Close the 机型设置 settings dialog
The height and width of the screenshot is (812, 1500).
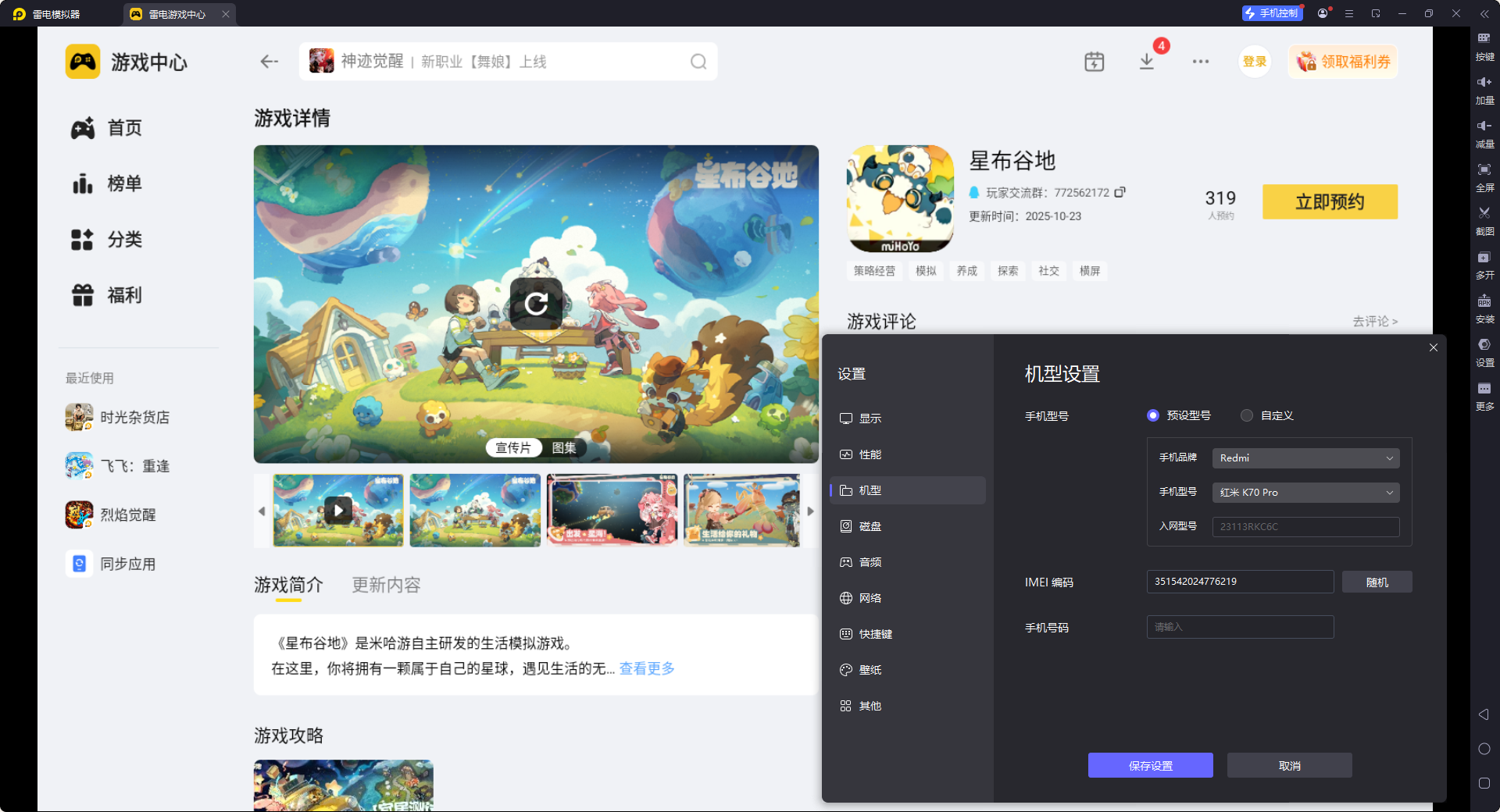point(1434,347)
